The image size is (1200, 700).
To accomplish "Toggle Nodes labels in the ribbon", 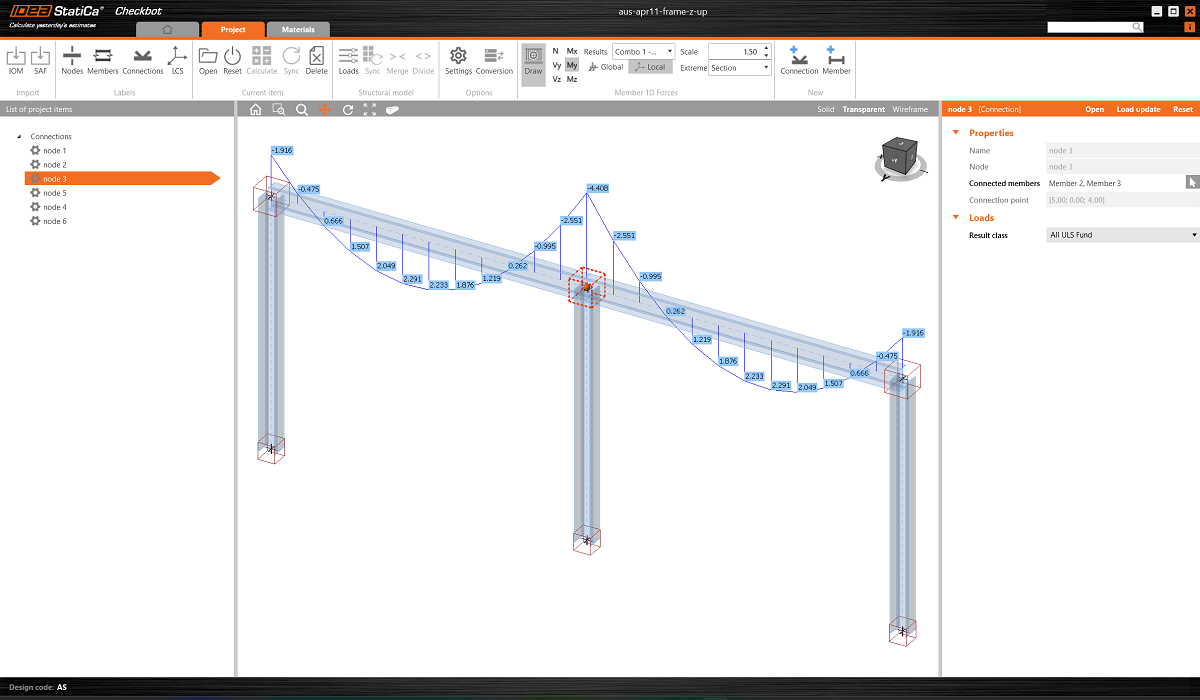I will (x=72, y=59).
